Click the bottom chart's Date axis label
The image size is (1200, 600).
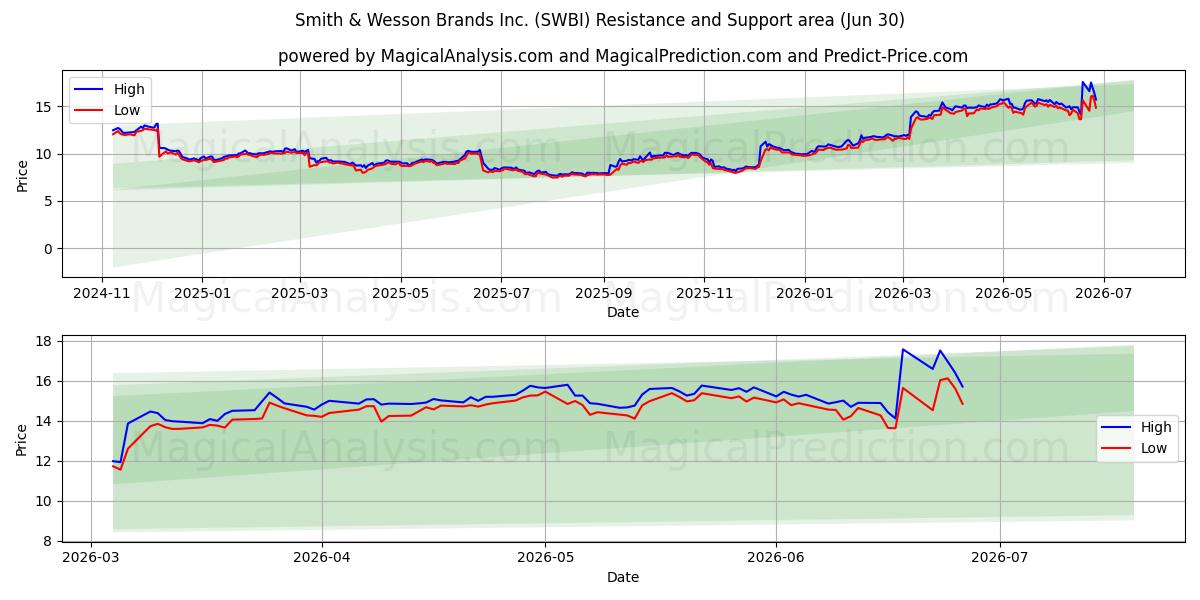[622, 577]
